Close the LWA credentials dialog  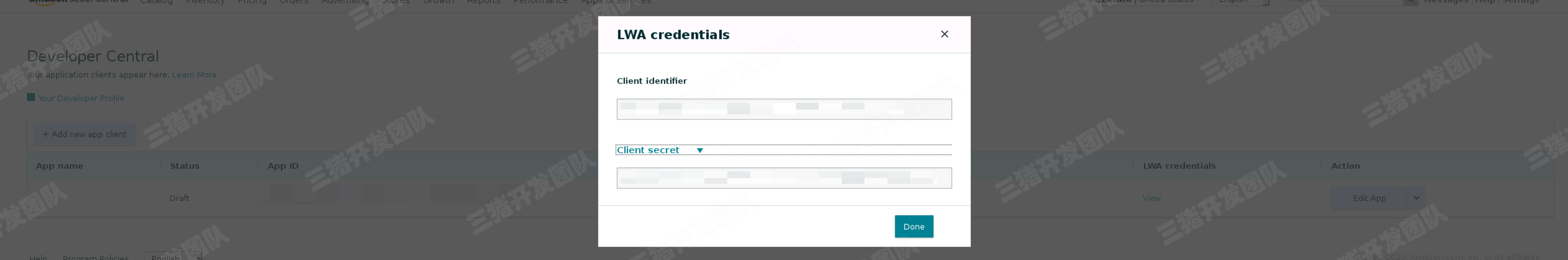tap(944, 34)
